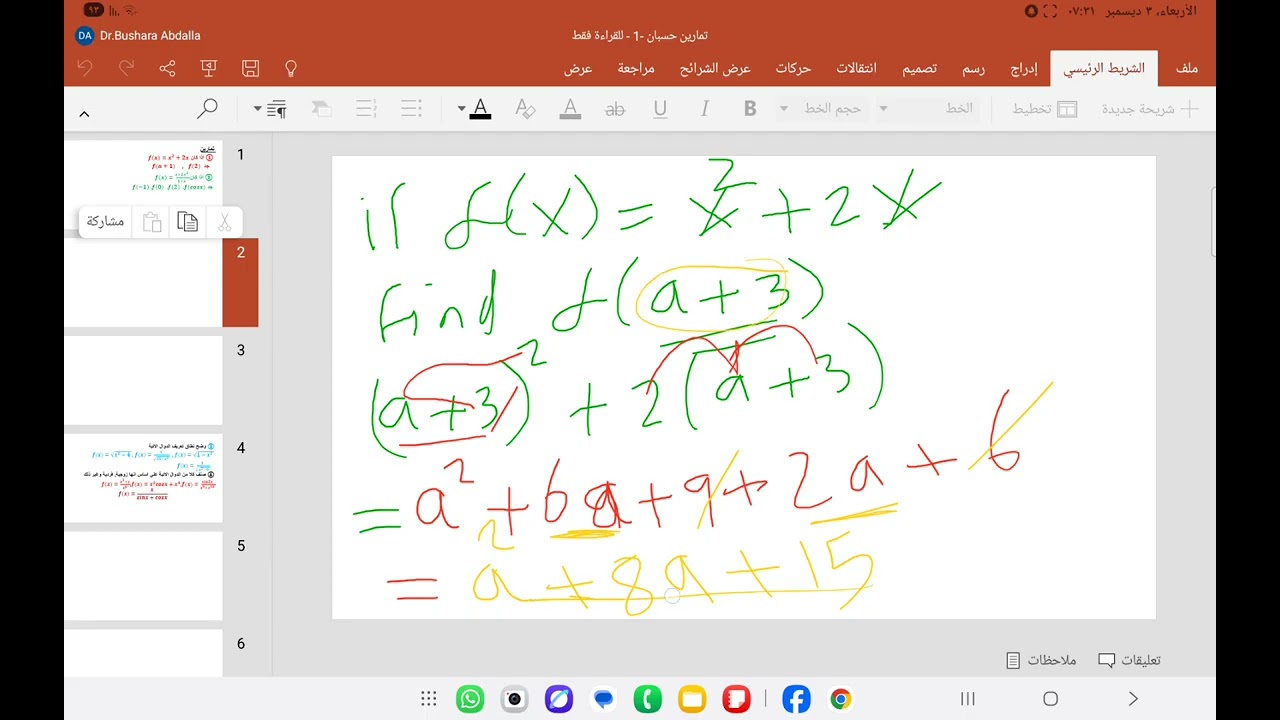
Task: Click the numbered list icon
Action: click(366, 109)
